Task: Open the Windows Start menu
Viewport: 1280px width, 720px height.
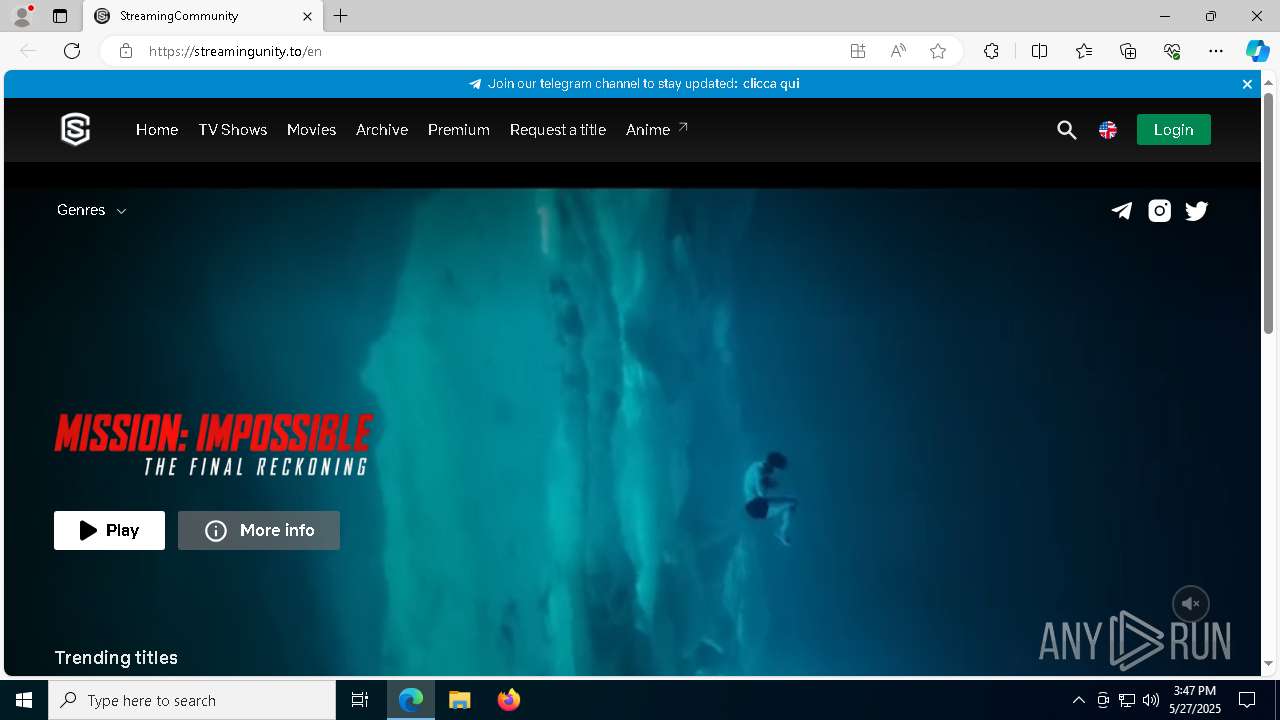Action: coord(24,700)
